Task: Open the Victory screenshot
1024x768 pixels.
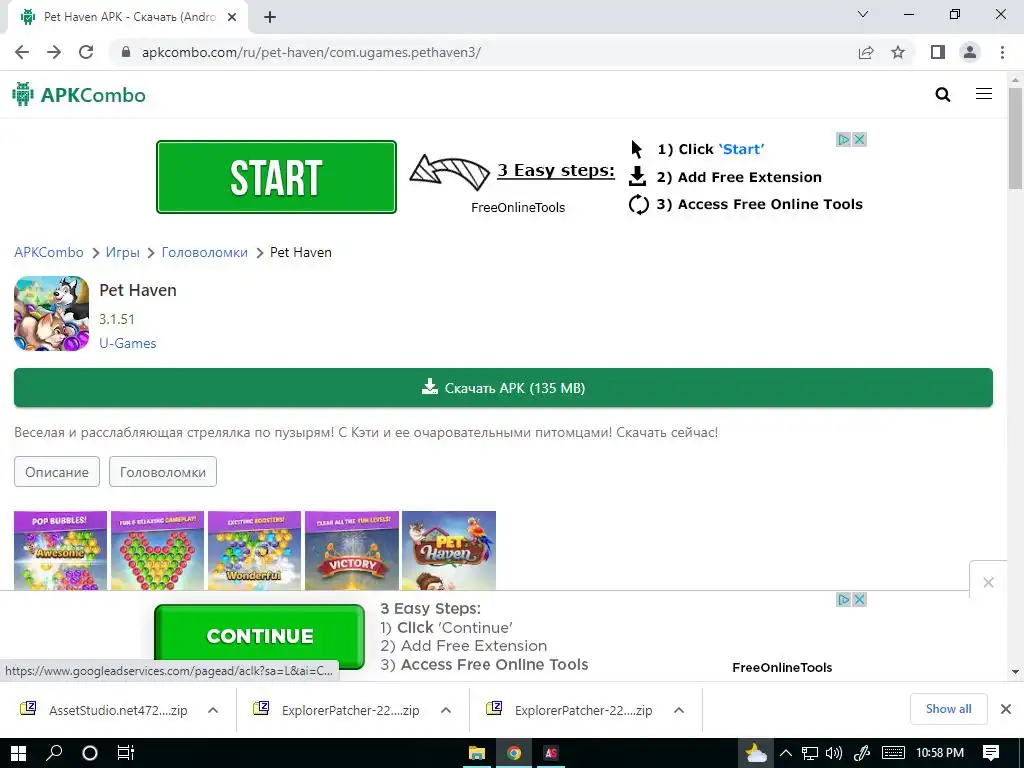Action: coord(351,551)
